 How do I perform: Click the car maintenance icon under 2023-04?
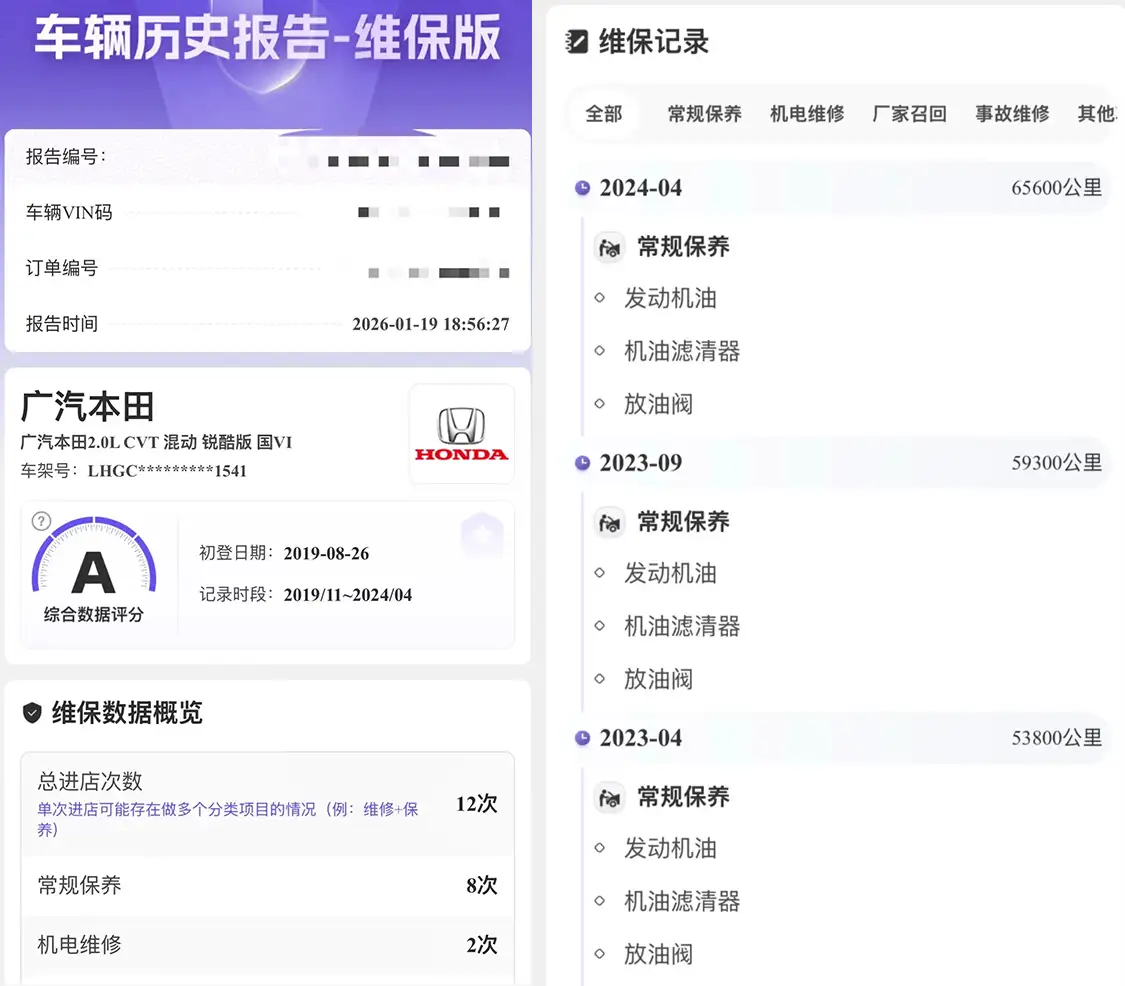(x=610, y=797)
